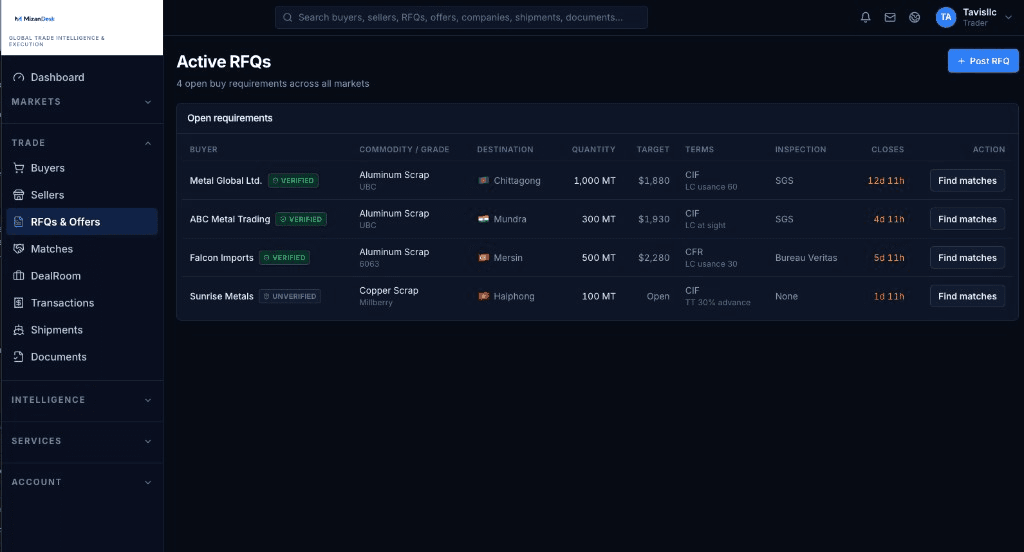Viewport: 1024px width, 552px height.
Task: Open Documents page
Action: [x=82, y=357]
